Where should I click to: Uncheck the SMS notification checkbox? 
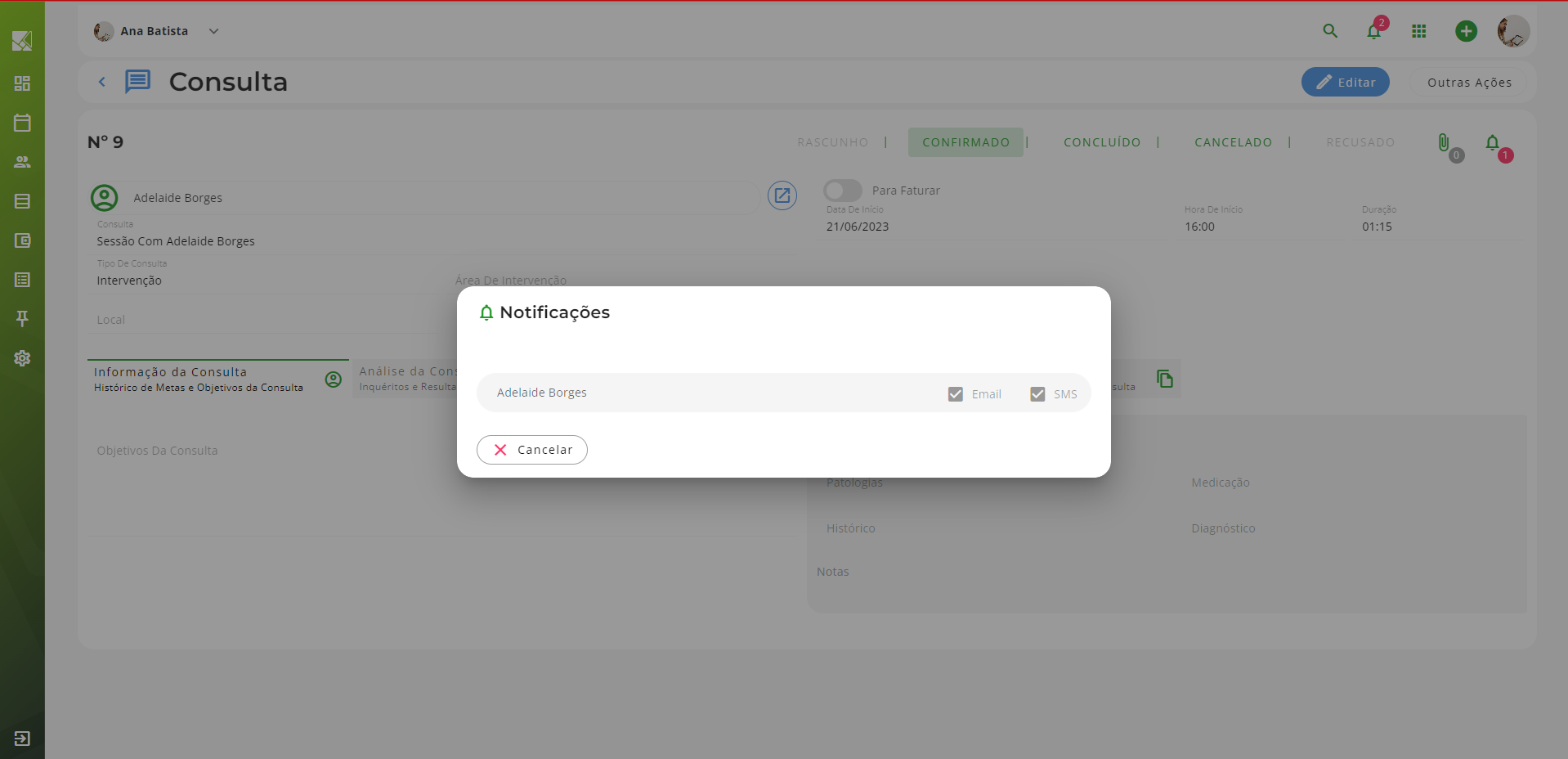1037,394
